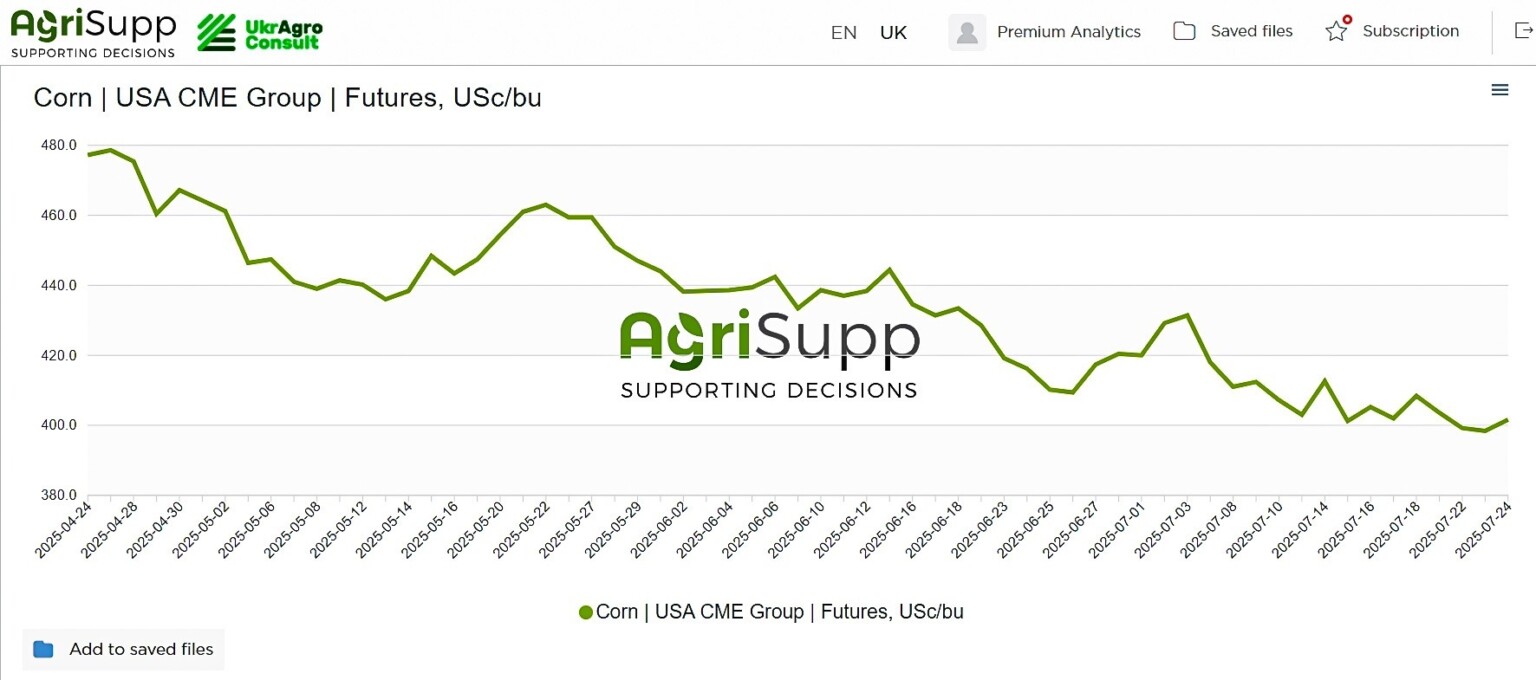Click the sign-out icon at top right
1536x680 pixels.
[1521, 31]
